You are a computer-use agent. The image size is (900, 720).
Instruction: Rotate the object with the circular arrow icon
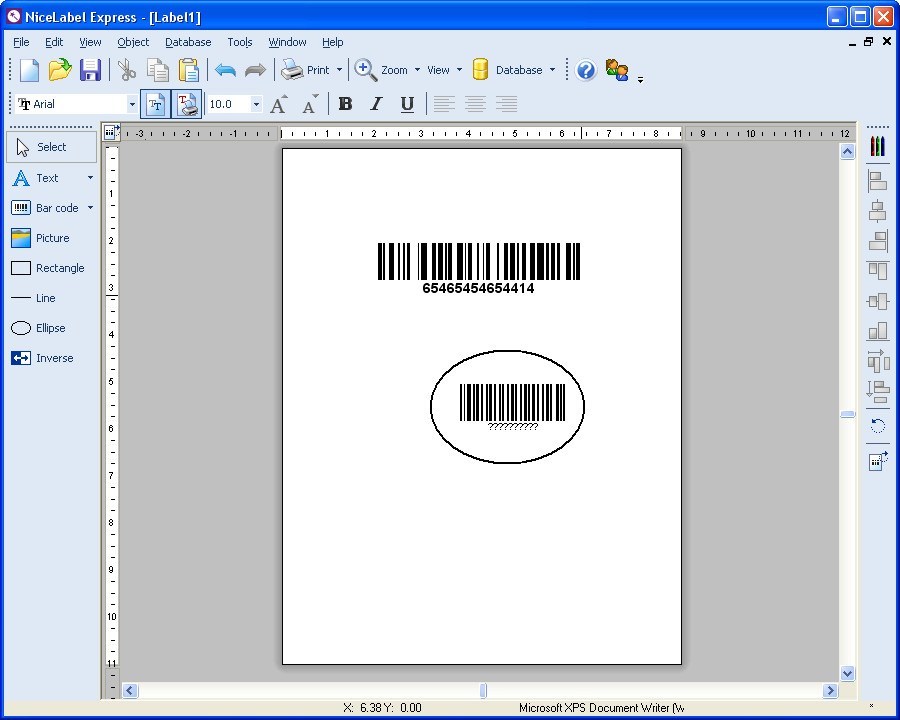(878, 425)
